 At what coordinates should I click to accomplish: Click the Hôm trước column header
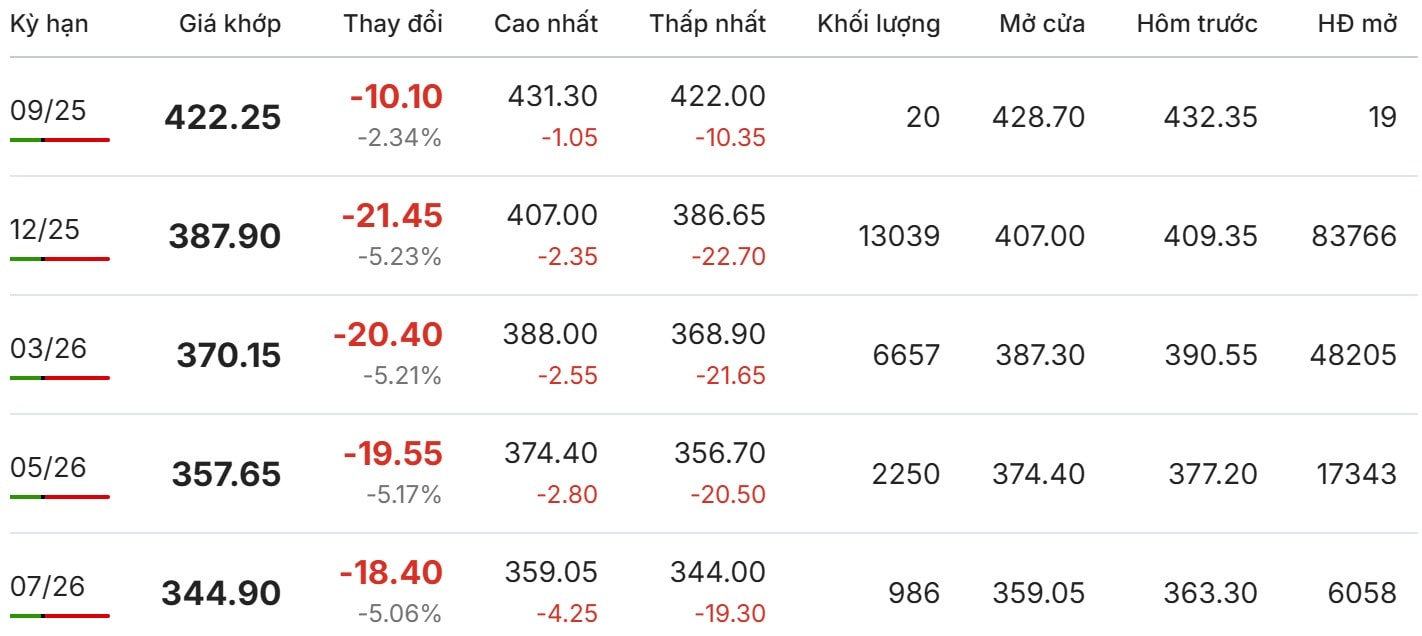(x=1197, y=24)
